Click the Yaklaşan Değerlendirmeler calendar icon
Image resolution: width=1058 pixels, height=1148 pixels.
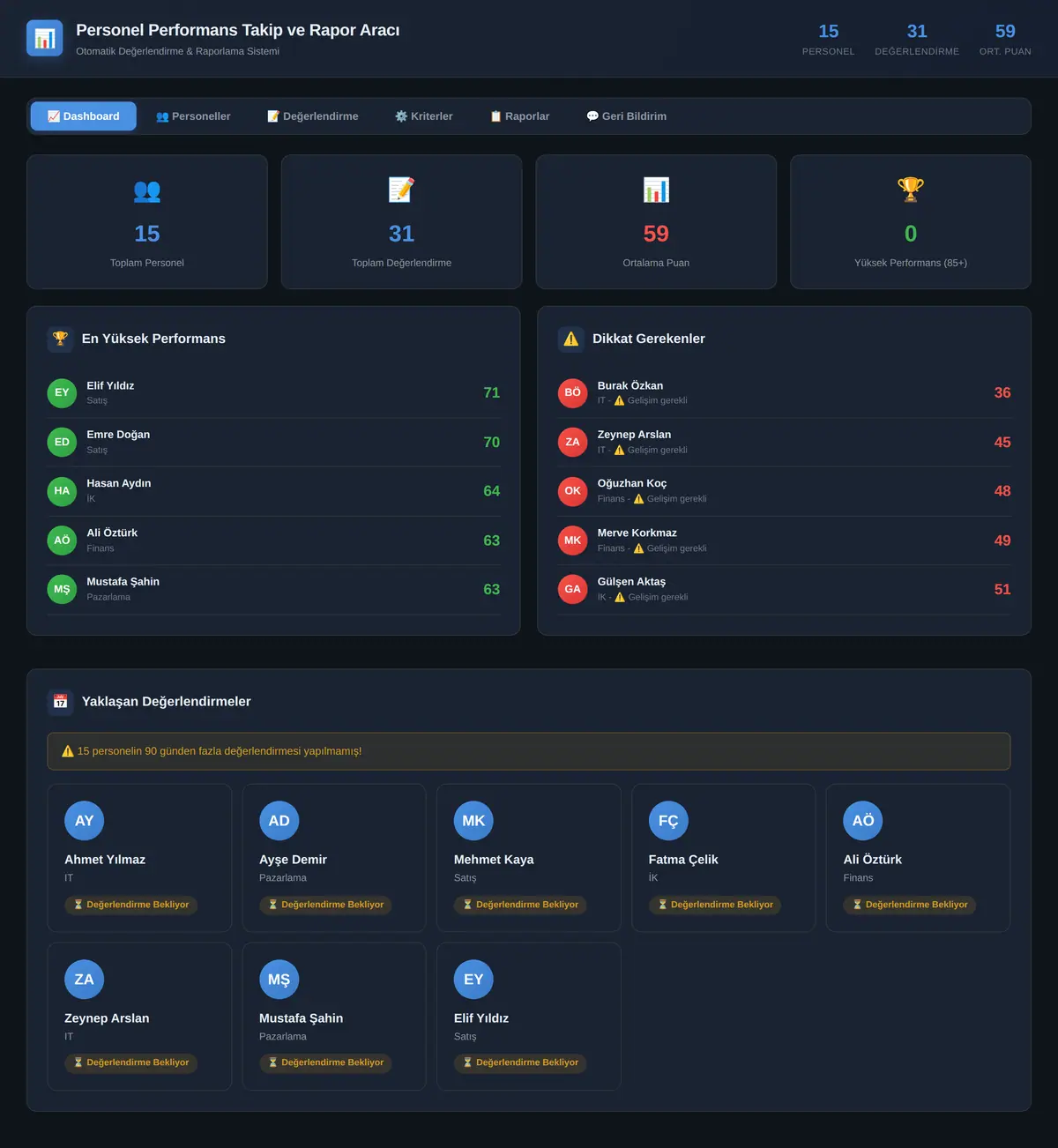tap(60, 702)
